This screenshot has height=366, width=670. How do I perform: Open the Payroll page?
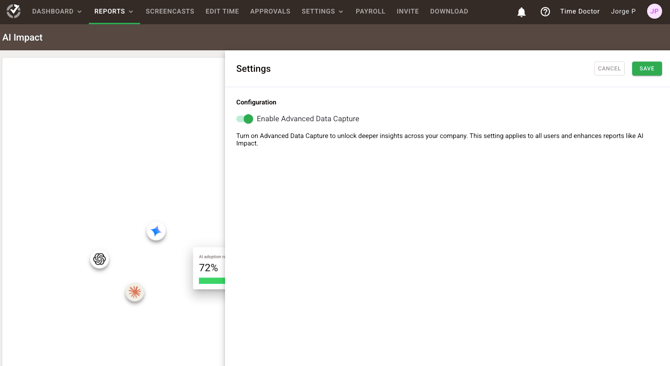(x=370, y=12)
